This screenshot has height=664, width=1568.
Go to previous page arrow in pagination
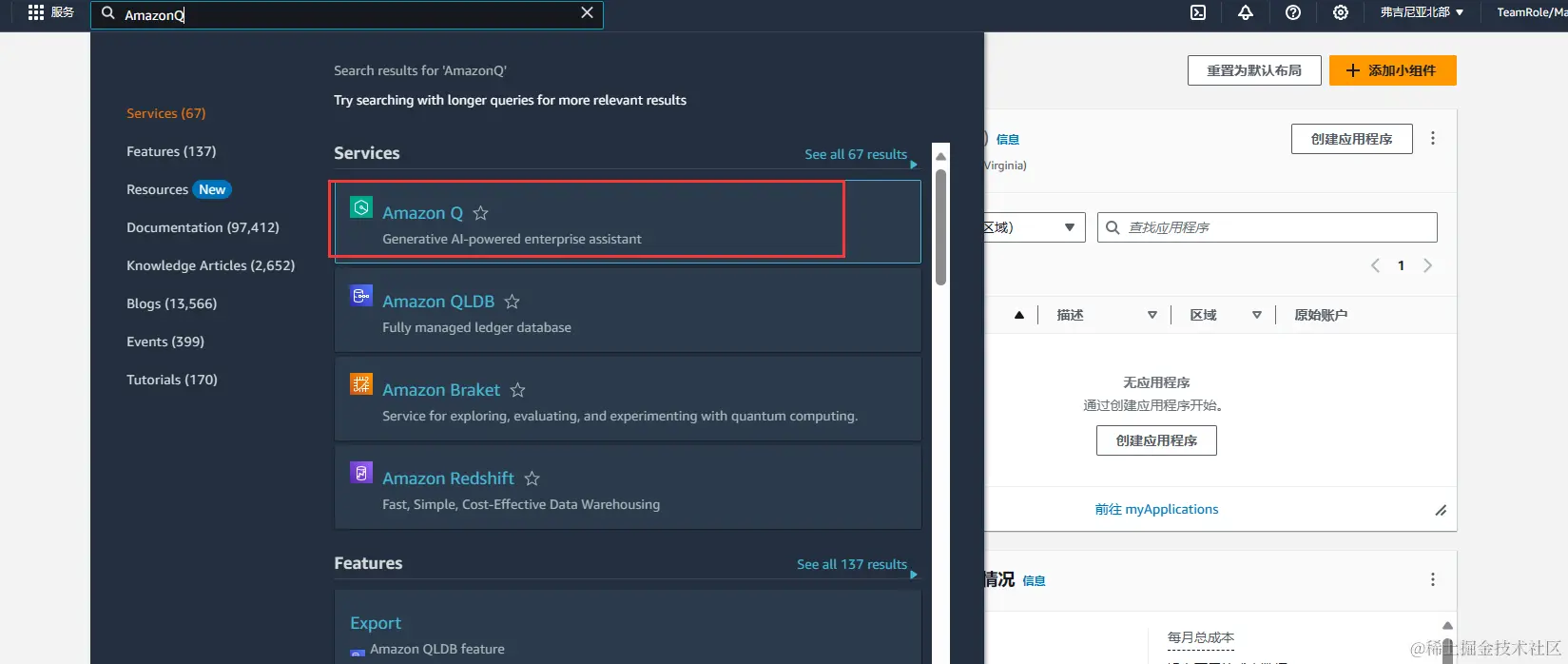(x=1375, y=265)
